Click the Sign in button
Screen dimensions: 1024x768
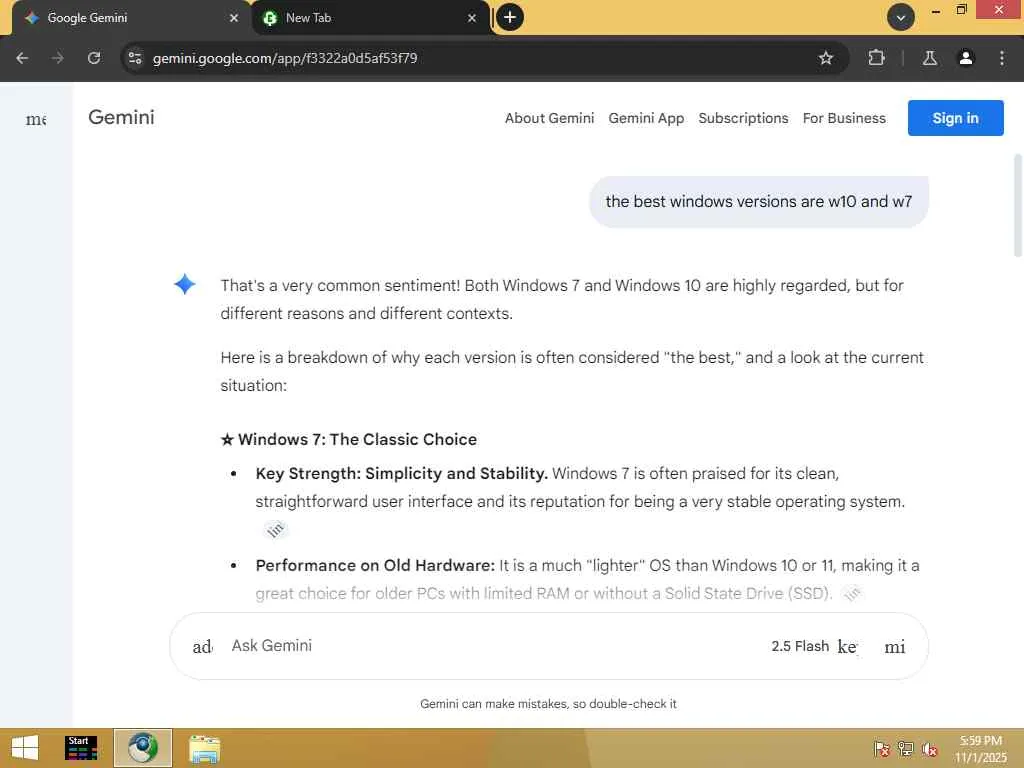pyautogui.click(x=955, y=118)
